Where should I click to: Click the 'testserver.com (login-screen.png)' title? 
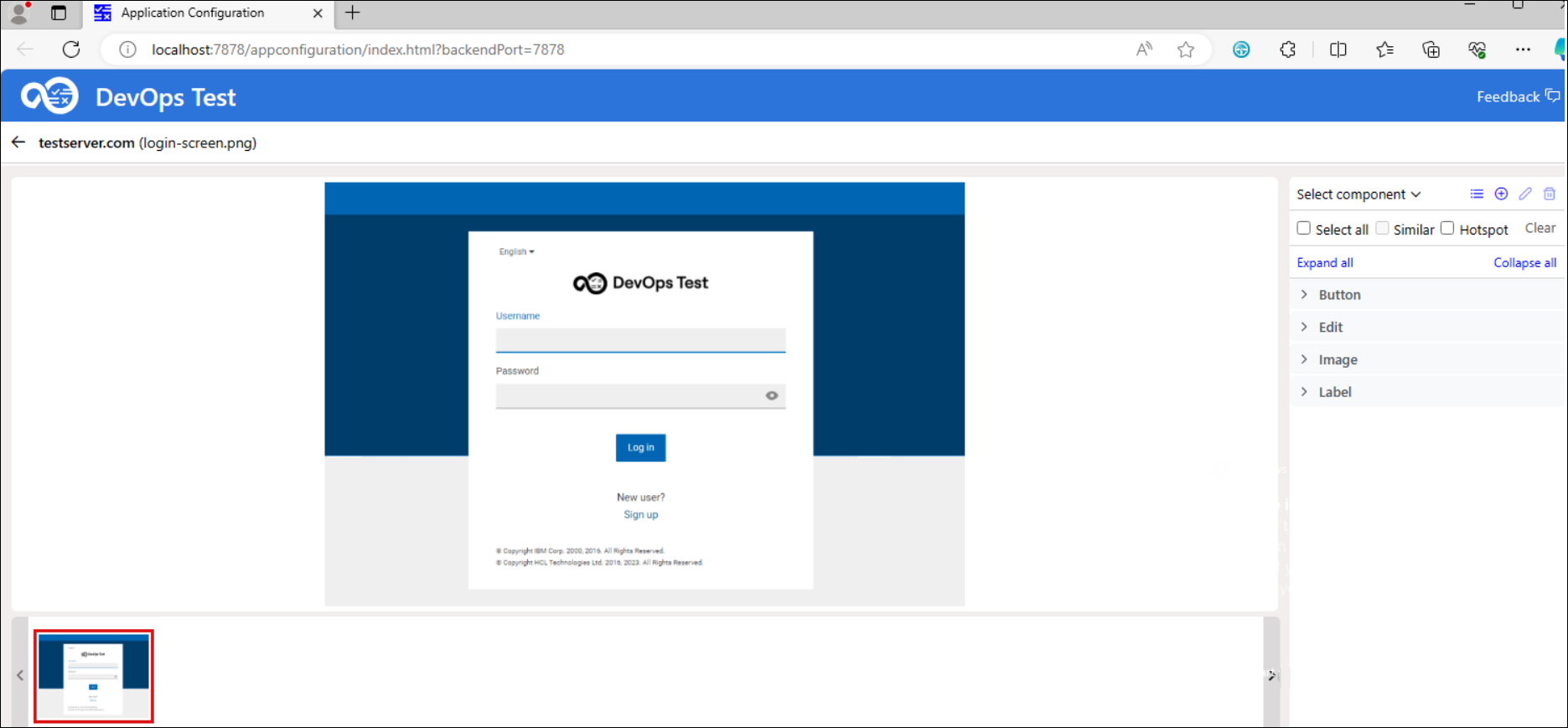pos(147,142)
